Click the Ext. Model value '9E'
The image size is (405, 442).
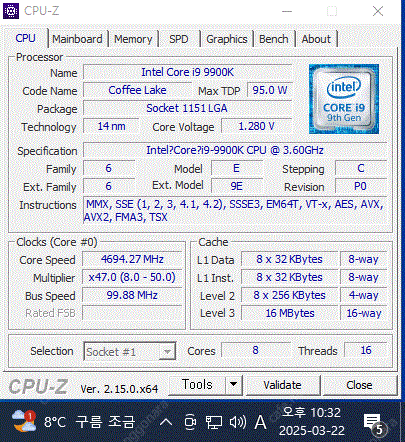pyautogui.click(x=237, y=186)
